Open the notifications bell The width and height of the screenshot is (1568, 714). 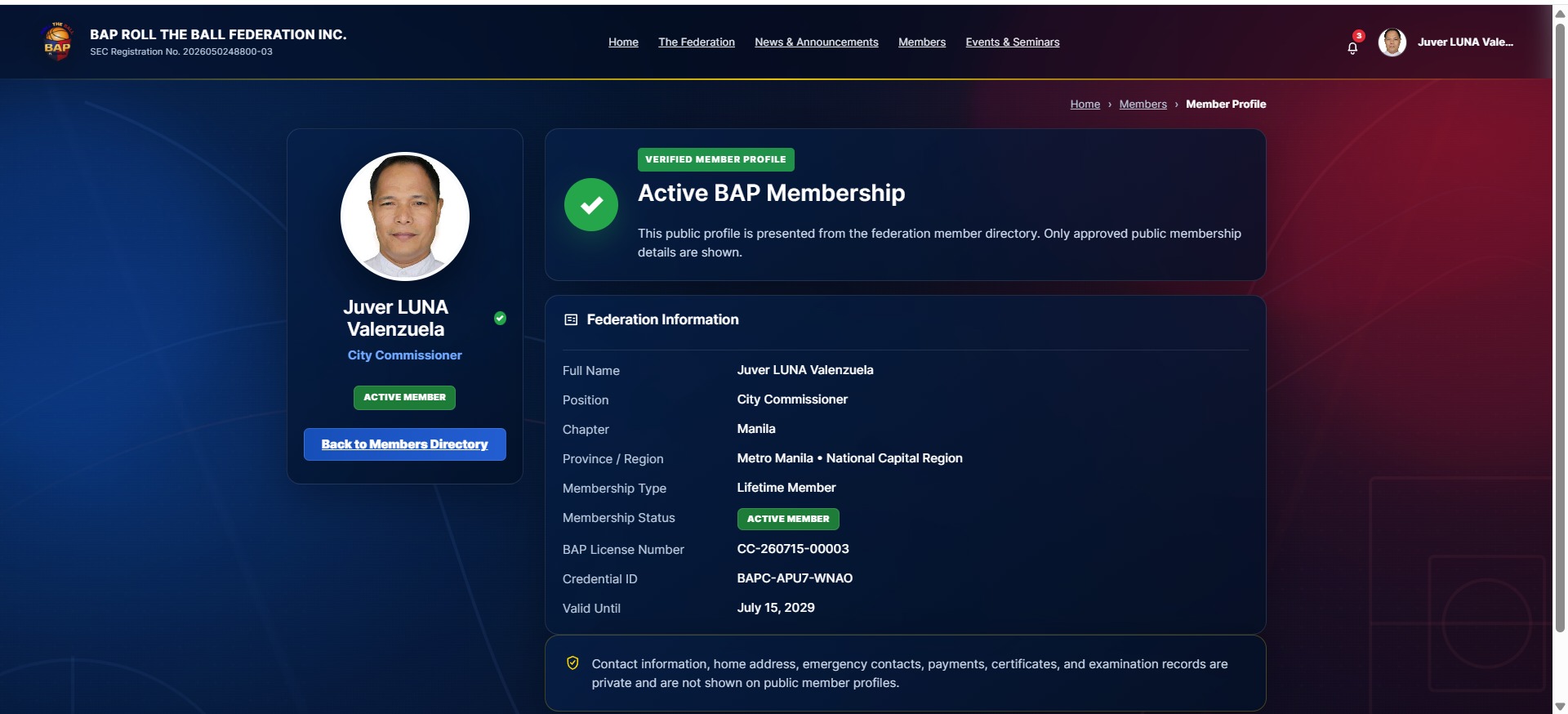coord(1352,47)
